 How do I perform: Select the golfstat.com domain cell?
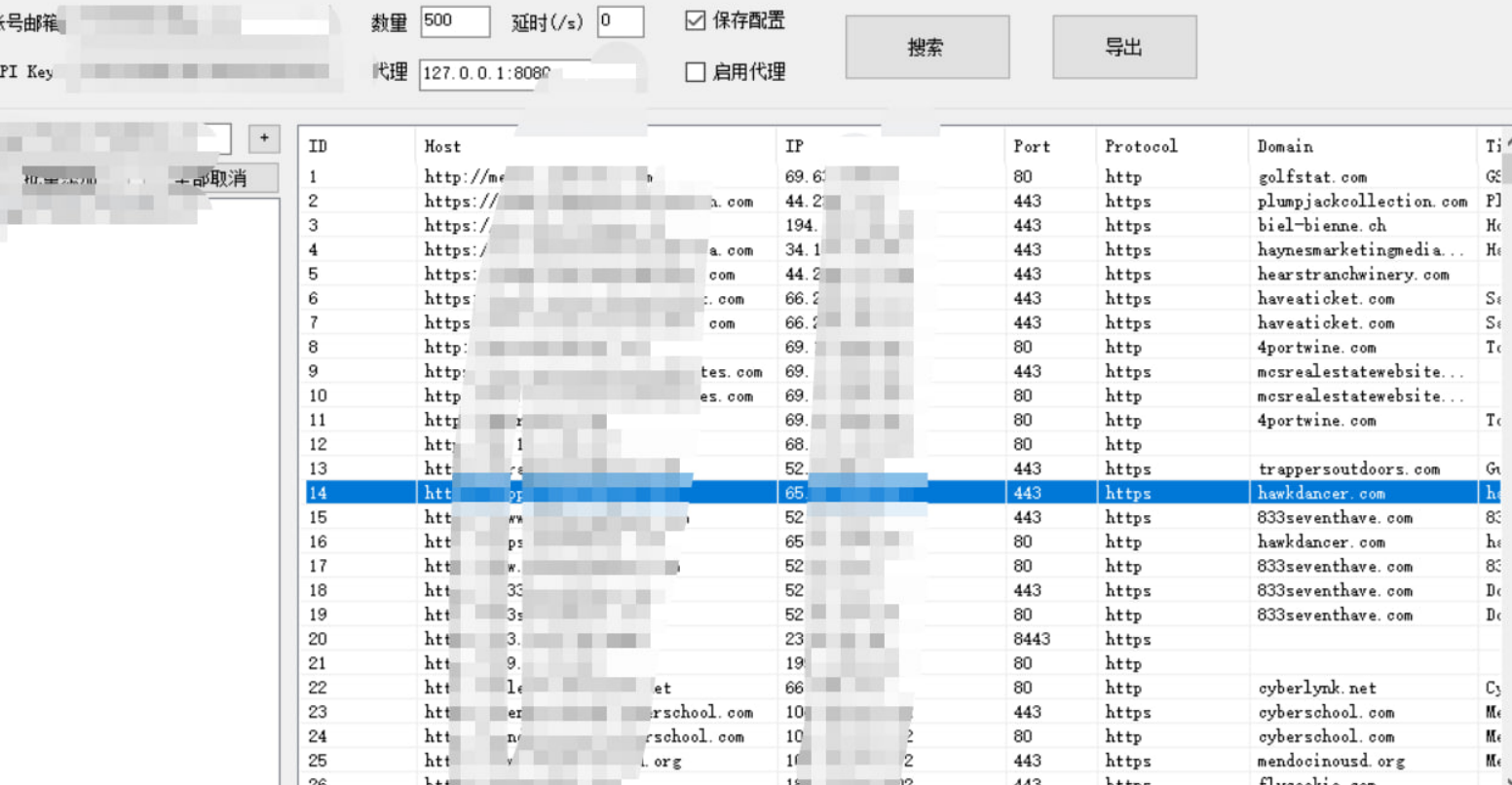click(1311, 177)
